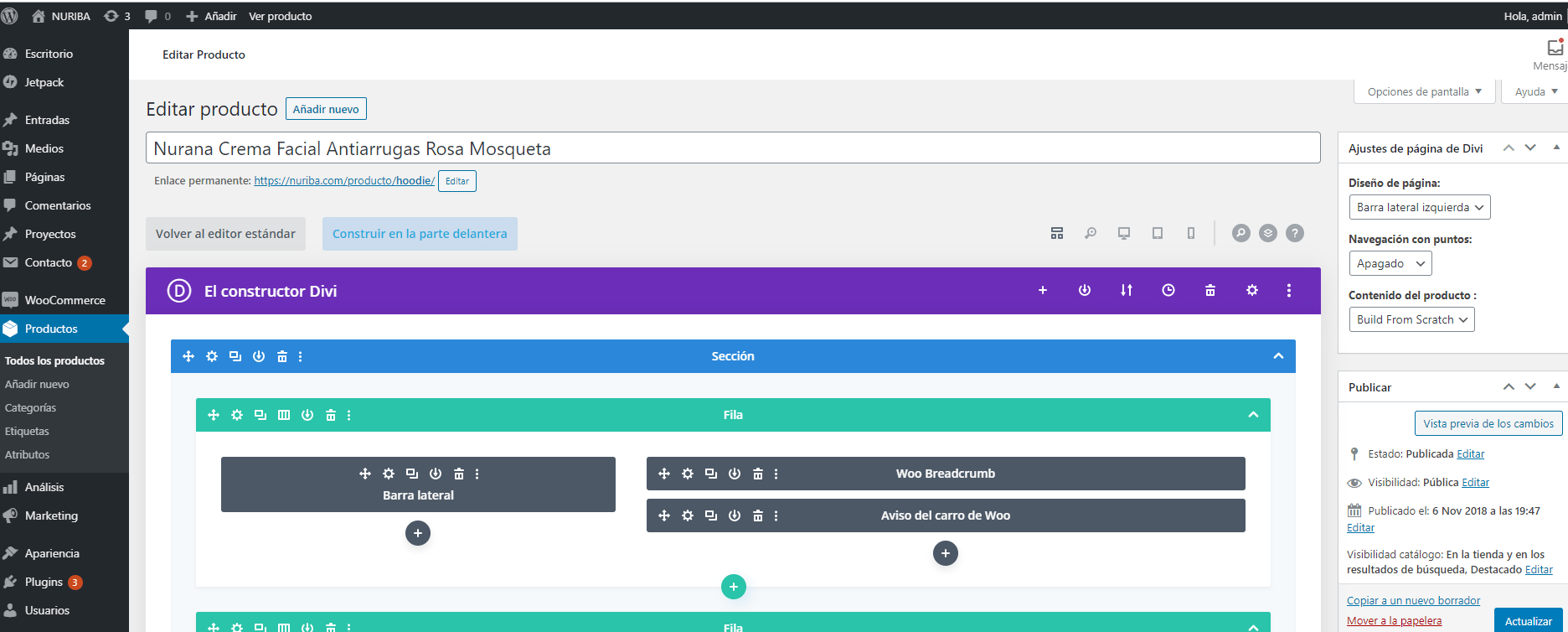
Task: Click Añadir nuevo button beside title
Action: click(326, 109)
